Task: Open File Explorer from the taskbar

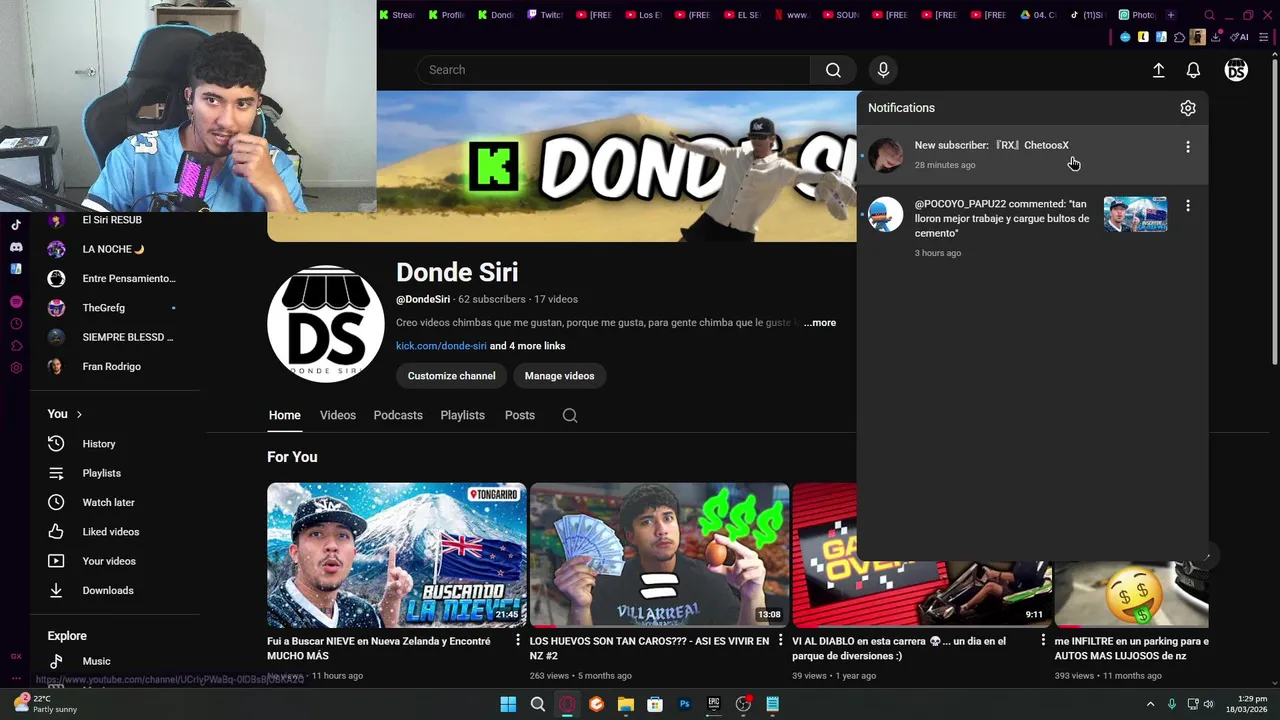Action: (626, 704)
